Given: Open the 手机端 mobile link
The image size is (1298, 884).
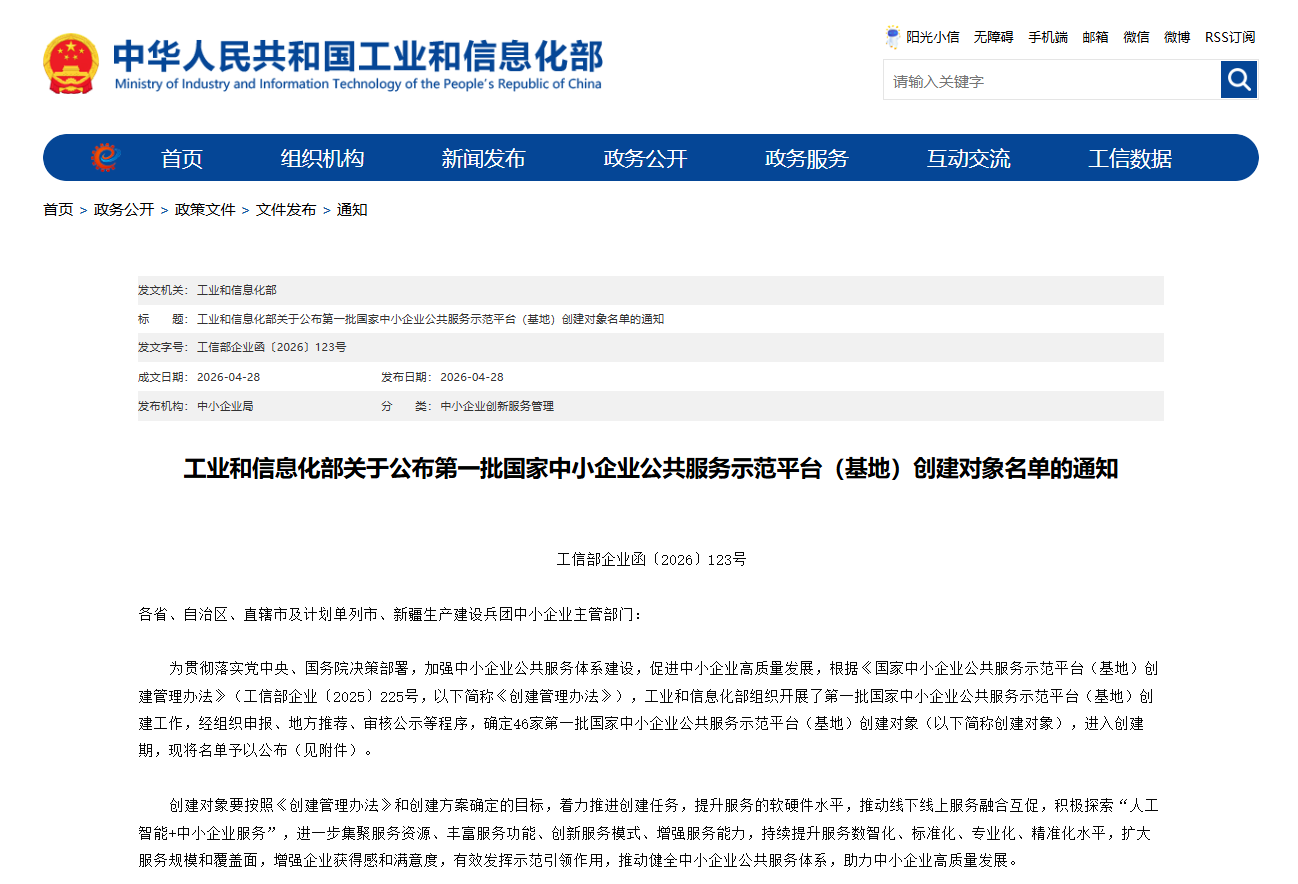Looking at the screenshot, I should (x=1048, y=37).
